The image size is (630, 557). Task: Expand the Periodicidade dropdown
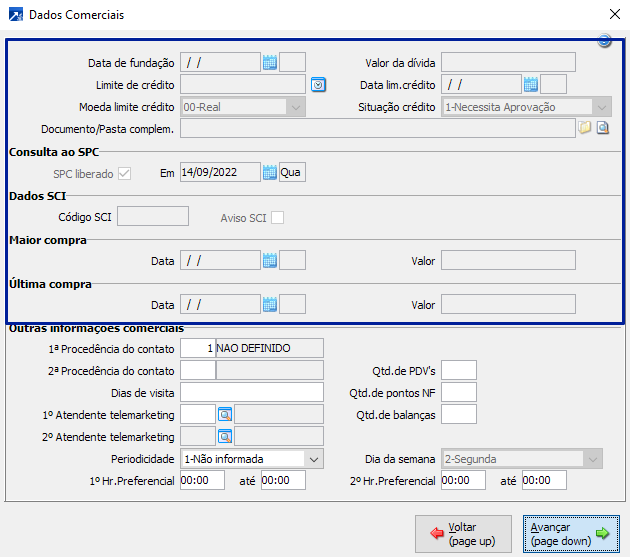tap(313, 459)
